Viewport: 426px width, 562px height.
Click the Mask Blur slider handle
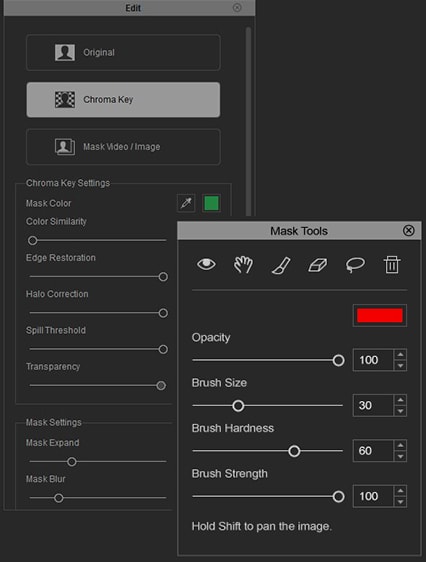59,498
